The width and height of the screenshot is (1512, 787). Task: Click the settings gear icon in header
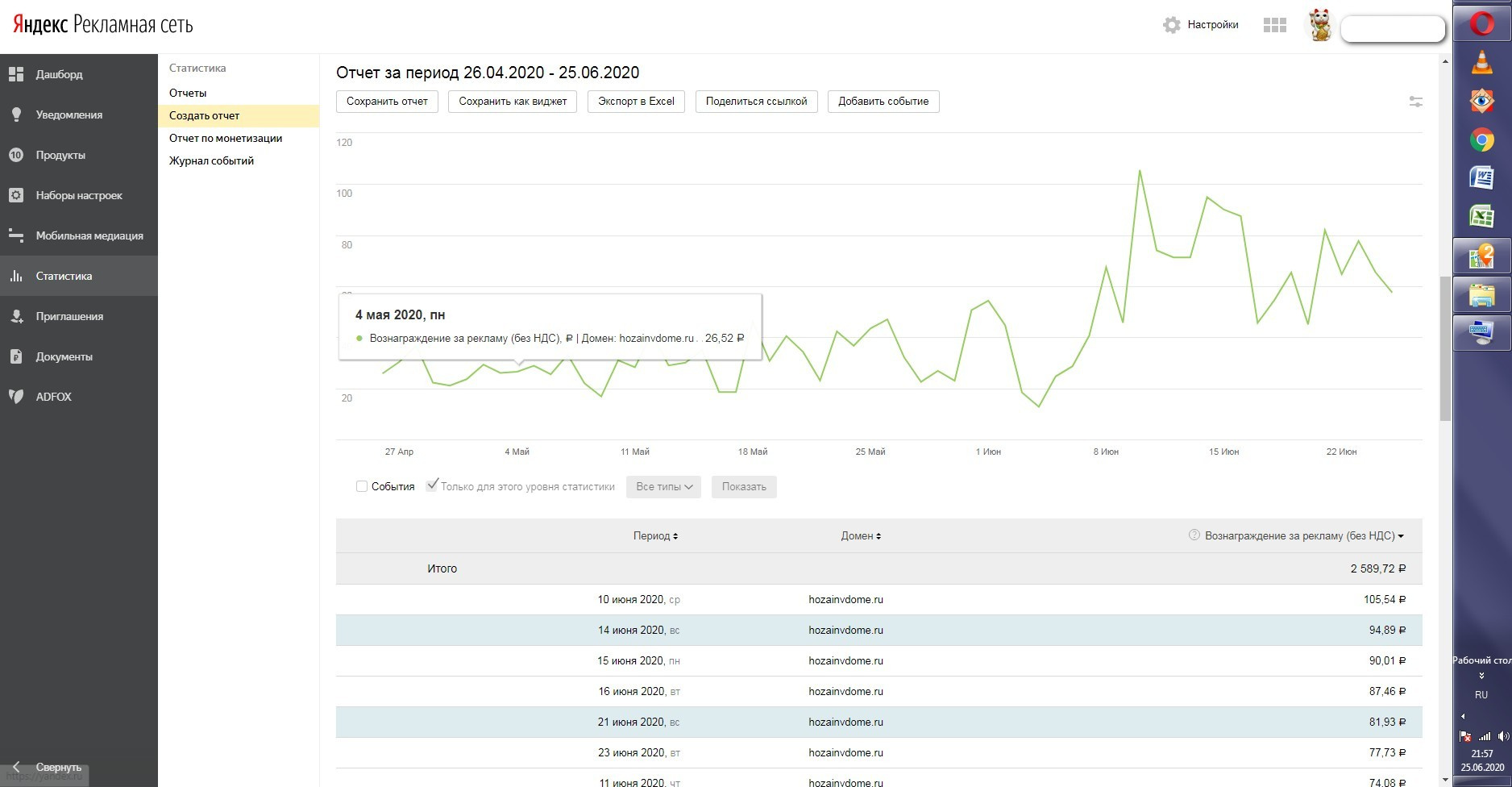click(x=1171, y=25)
